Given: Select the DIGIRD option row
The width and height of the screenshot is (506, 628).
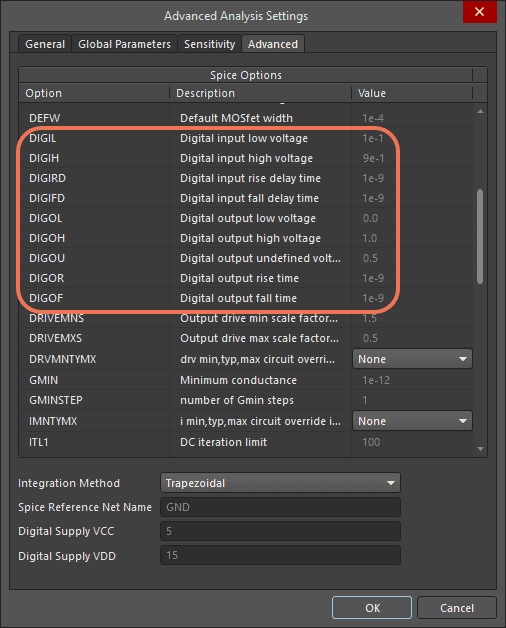Looking at the screenshot, I should tap(246, 178).
